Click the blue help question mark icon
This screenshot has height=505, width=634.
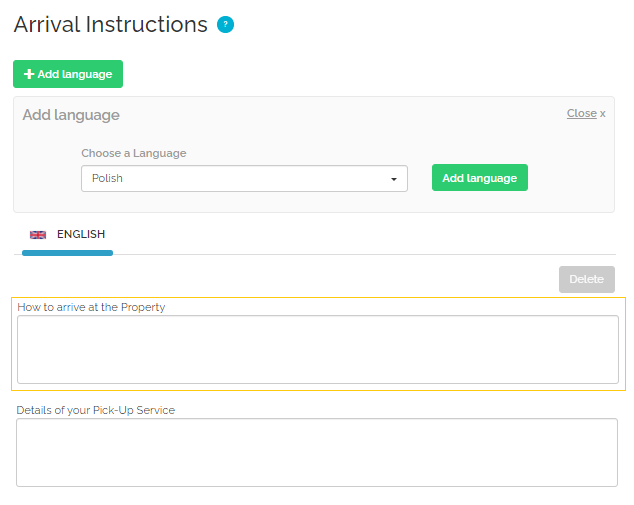[225, 25]
